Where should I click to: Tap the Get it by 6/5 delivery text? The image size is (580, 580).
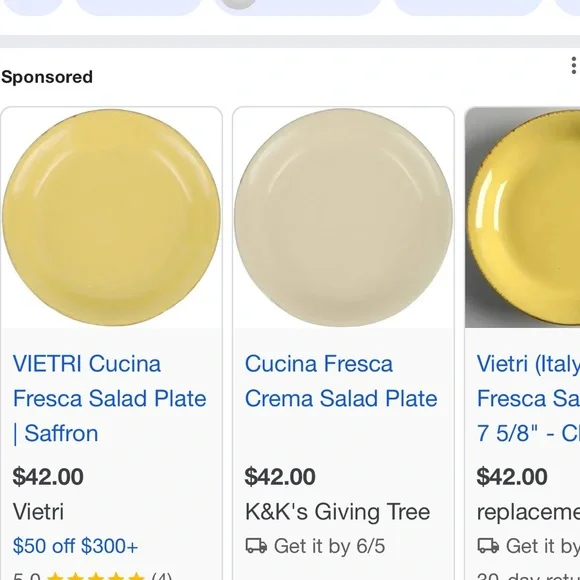click(330, 546)
